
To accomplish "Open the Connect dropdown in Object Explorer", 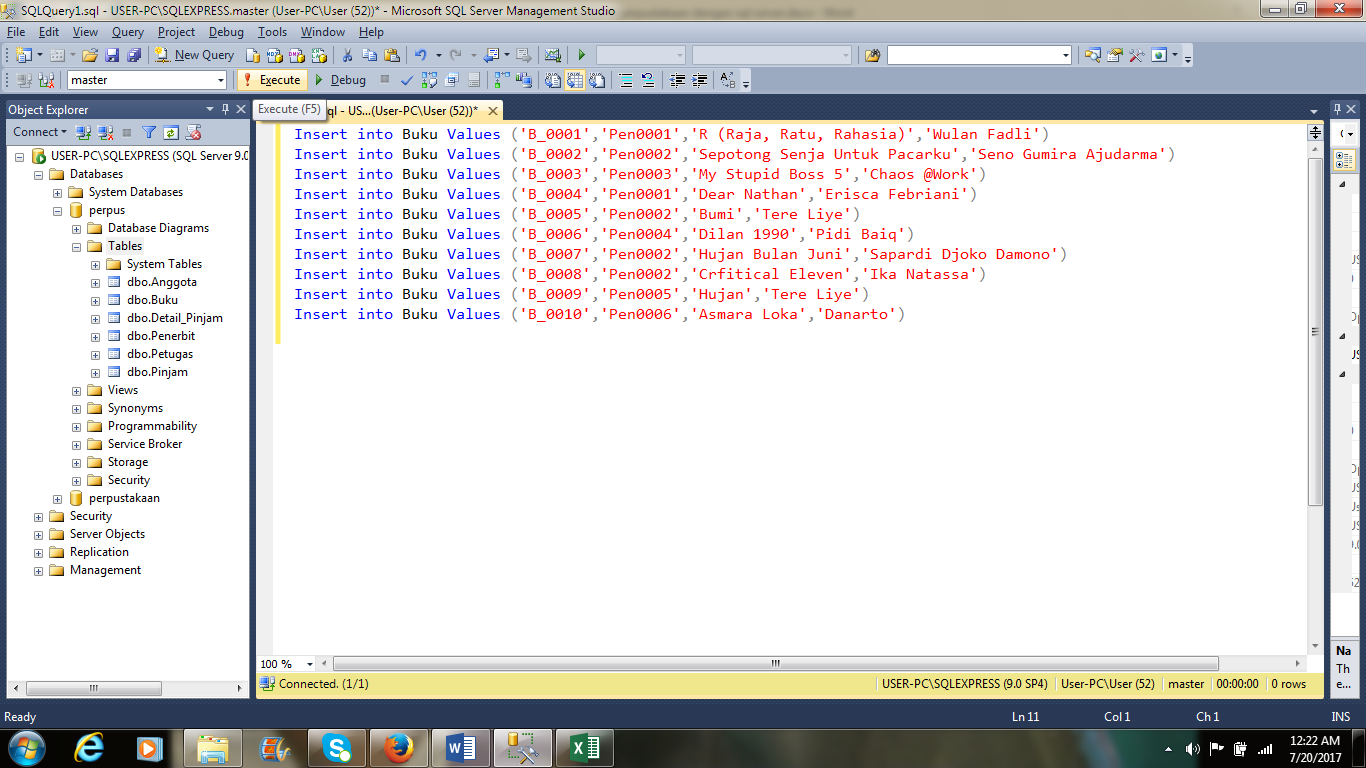I will (x=40, y=131).
